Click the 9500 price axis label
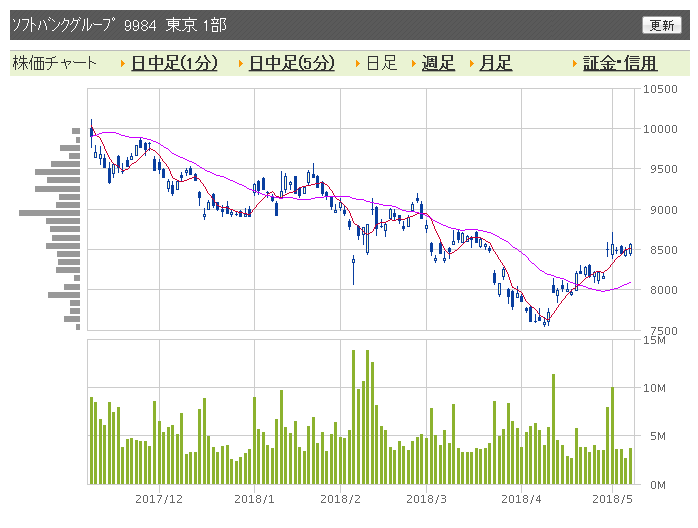Image resolution: width=698 pixels, height=528 pixels. point(663,169)
